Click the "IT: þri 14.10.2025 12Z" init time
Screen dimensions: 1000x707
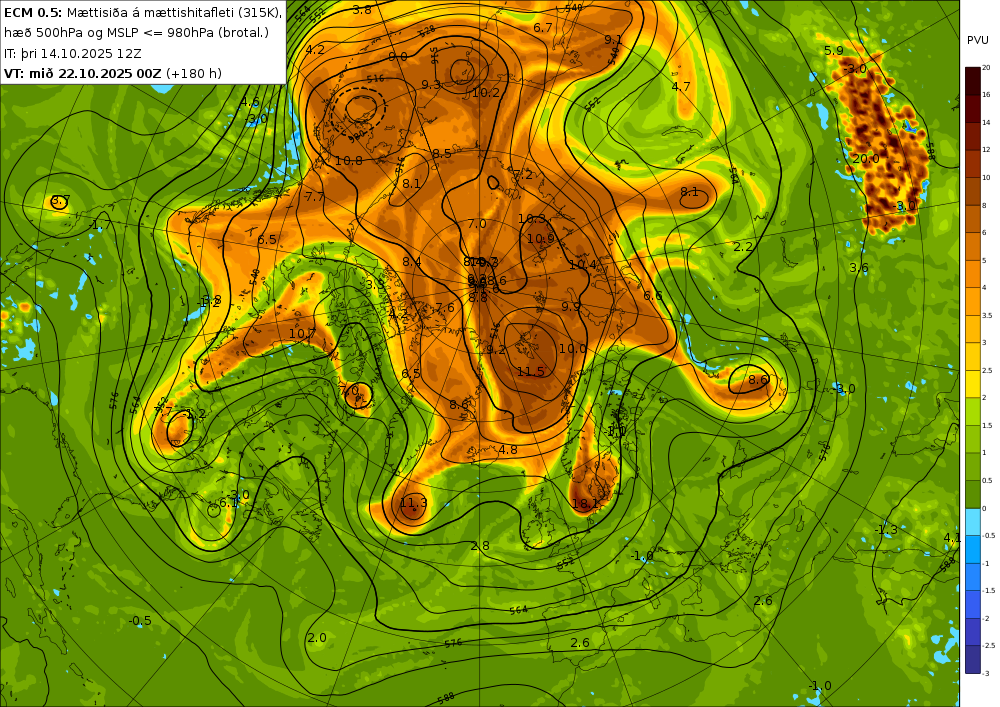[x=73, y=54]
